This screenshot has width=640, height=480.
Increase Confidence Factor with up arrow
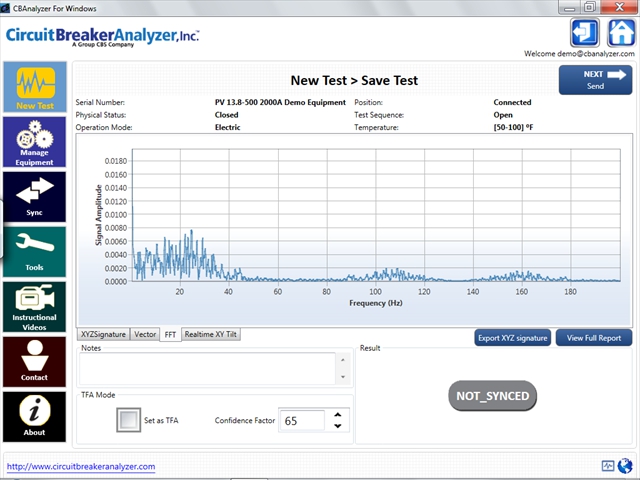coord(338,415)
